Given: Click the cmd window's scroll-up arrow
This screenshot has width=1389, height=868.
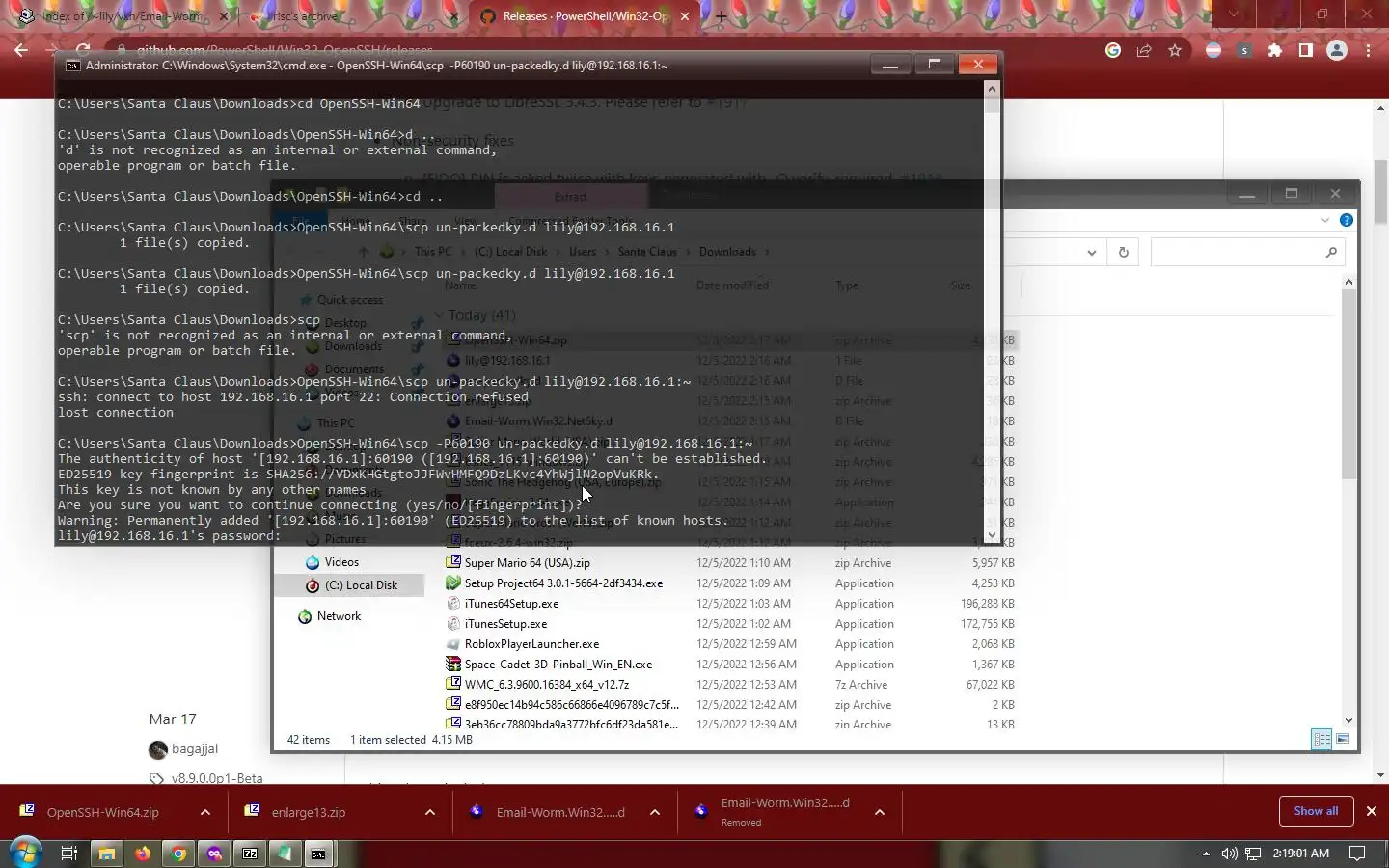Looking at the screenshot, I should (x=992, y=89).
